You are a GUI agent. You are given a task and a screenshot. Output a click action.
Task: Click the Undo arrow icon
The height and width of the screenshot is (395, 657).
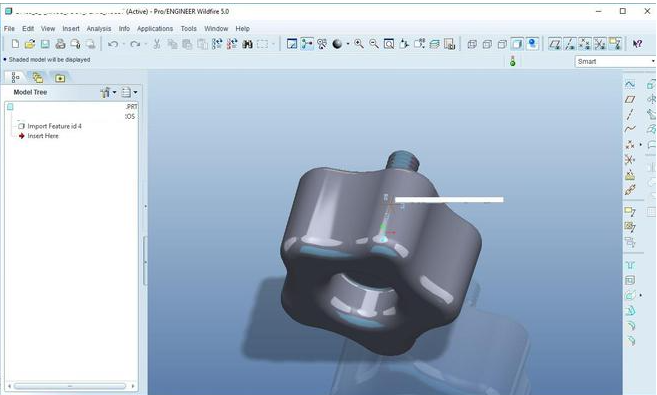coord(113,44)
